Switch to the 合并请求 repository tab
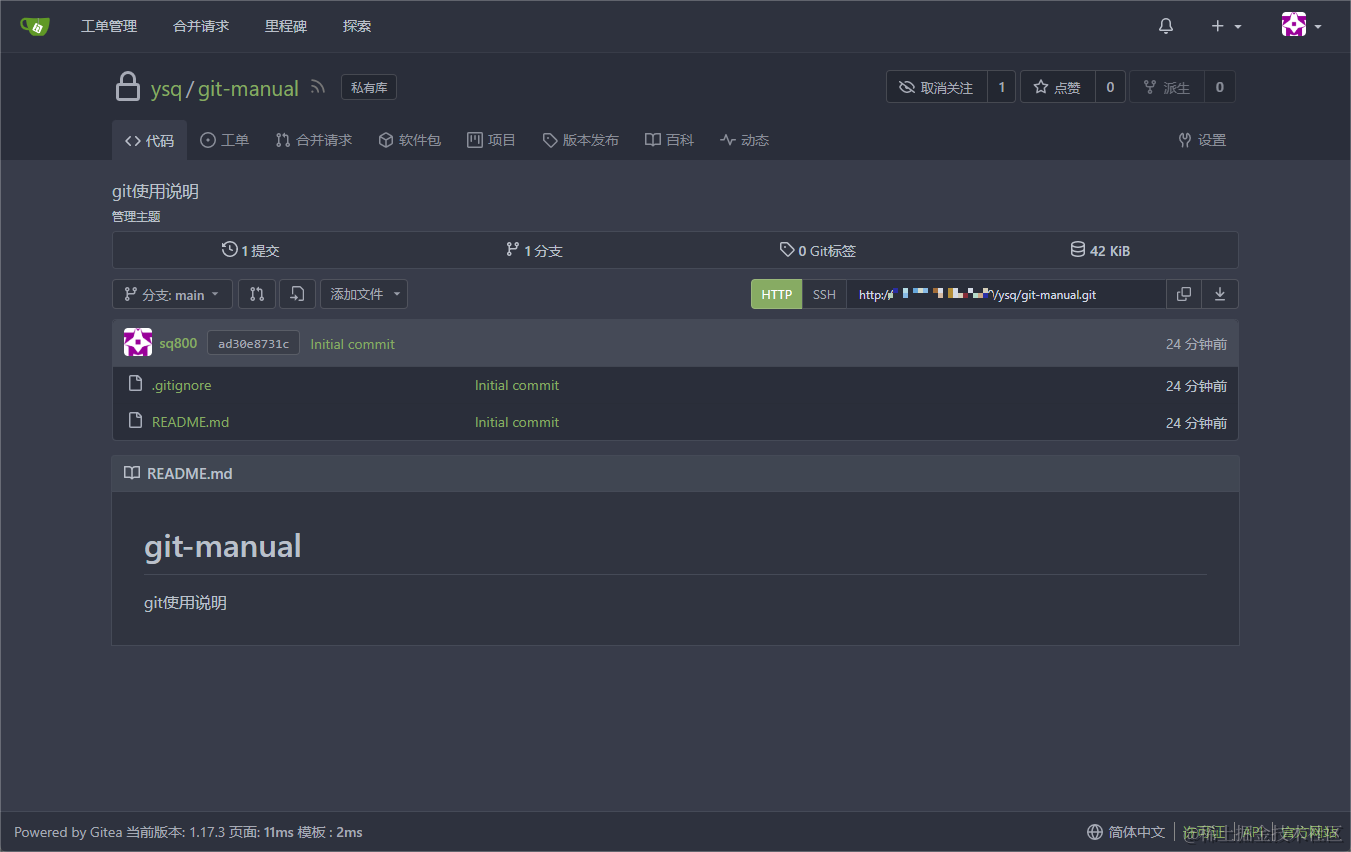The height and width of the screenshot is (852, 1351). (314, 140)
